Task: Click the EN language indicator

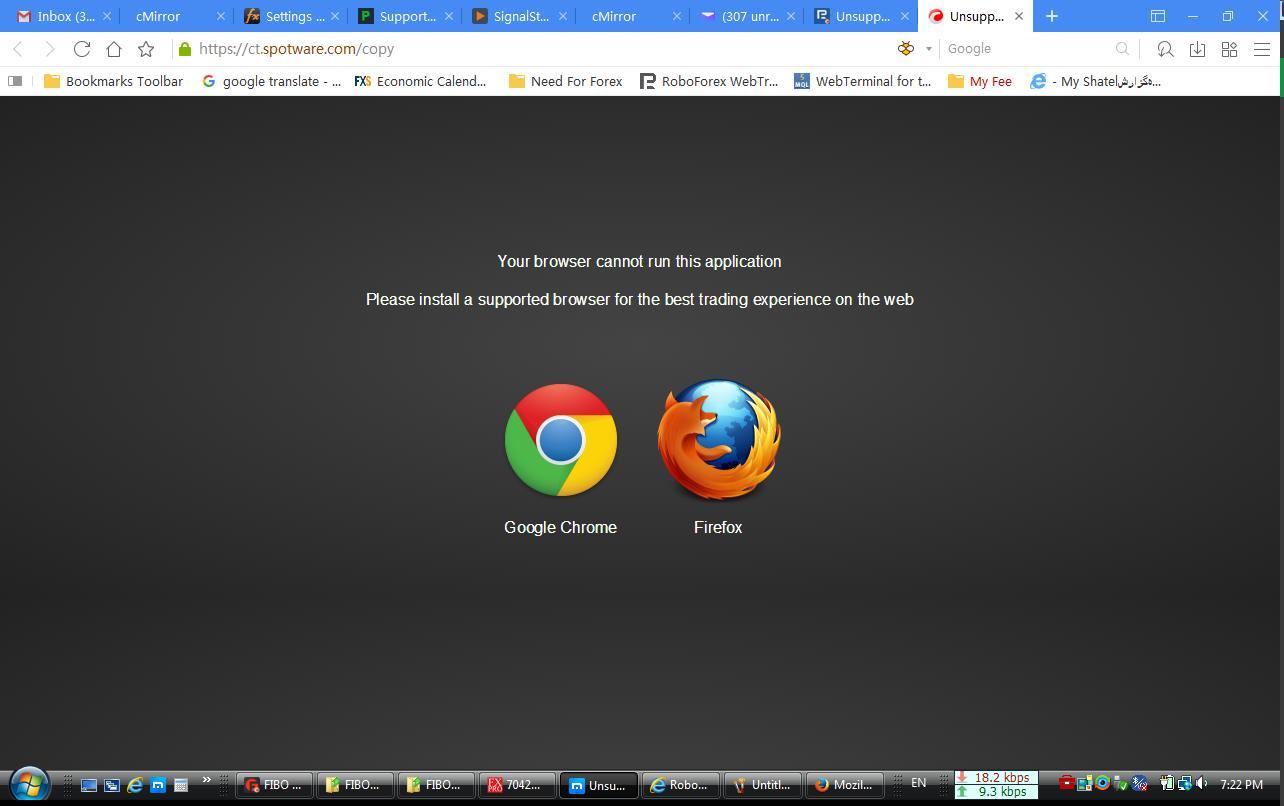Action: [x=918, y=783]
